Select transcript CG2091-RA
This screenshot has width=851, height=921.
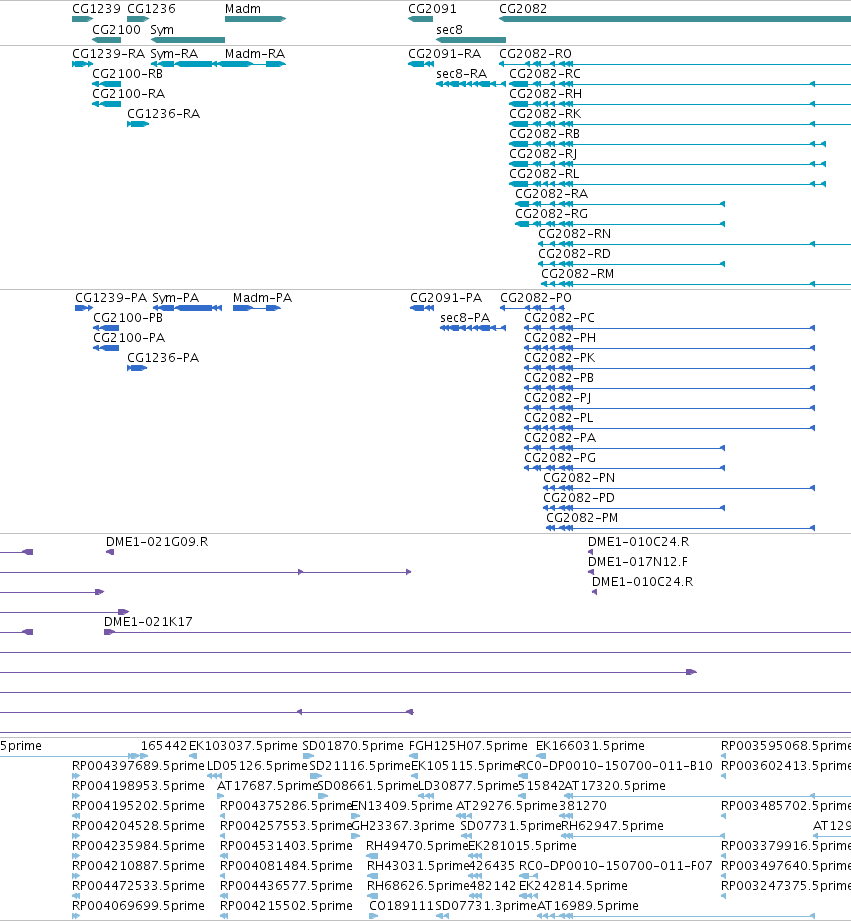445,53
